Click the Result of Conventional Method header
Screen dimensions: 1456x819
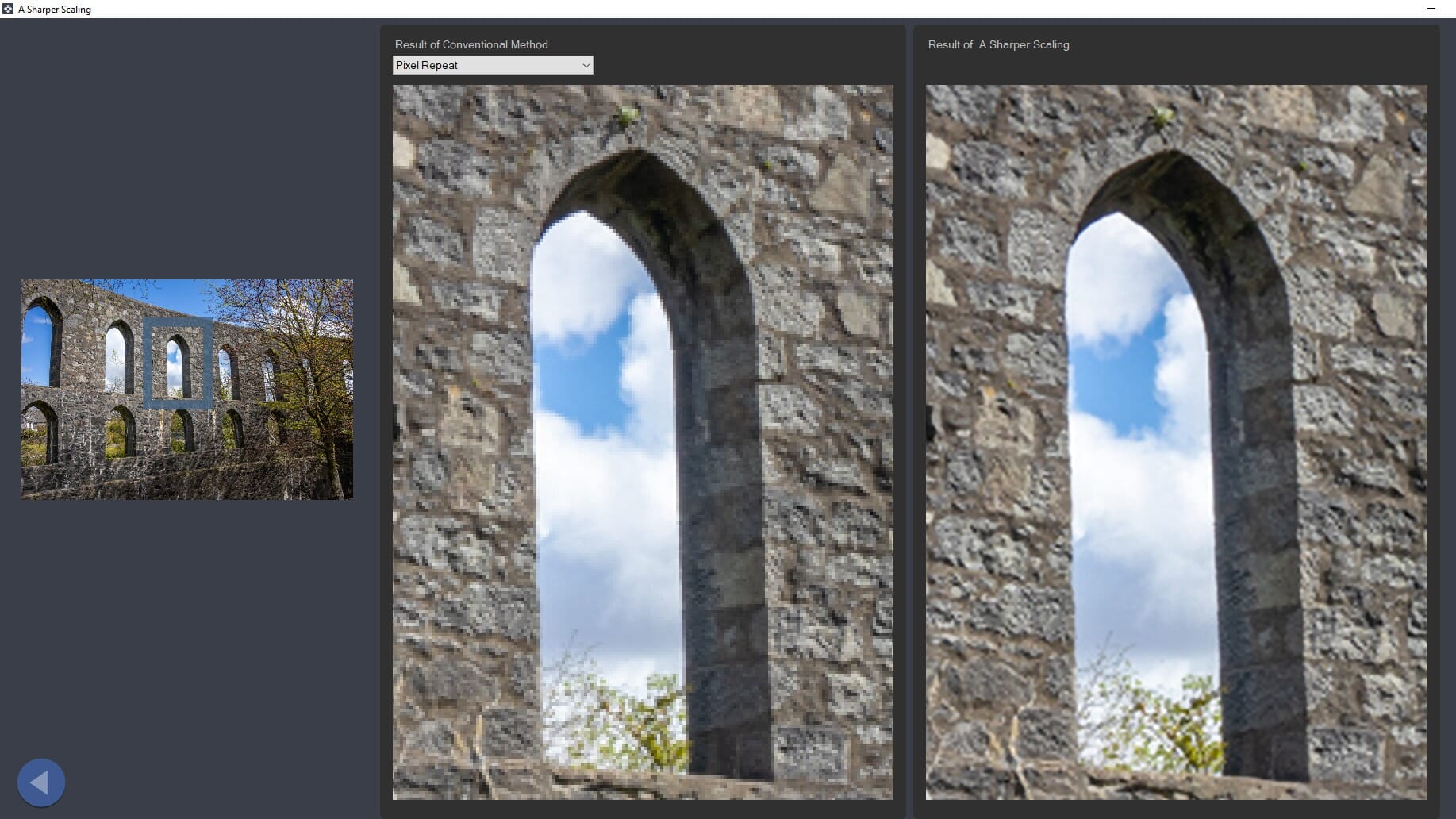pos(472,44)
